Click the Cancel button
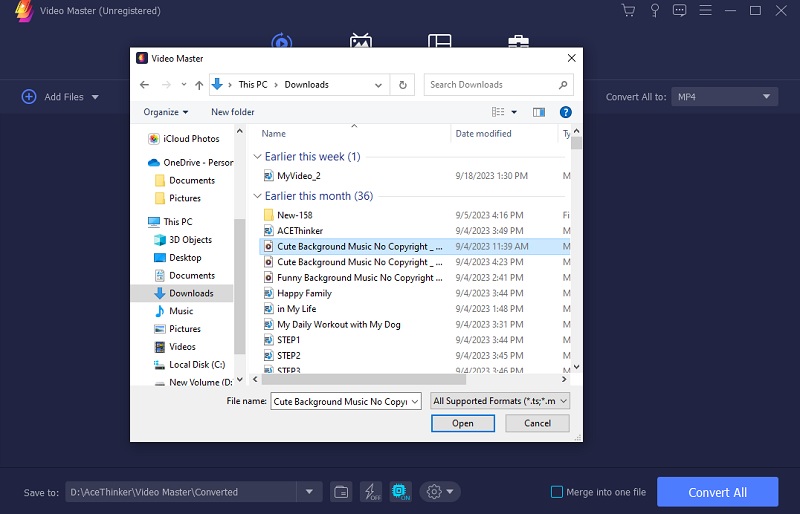The width and height of the screenshot is (800, 514). click(x=537, y=423)
